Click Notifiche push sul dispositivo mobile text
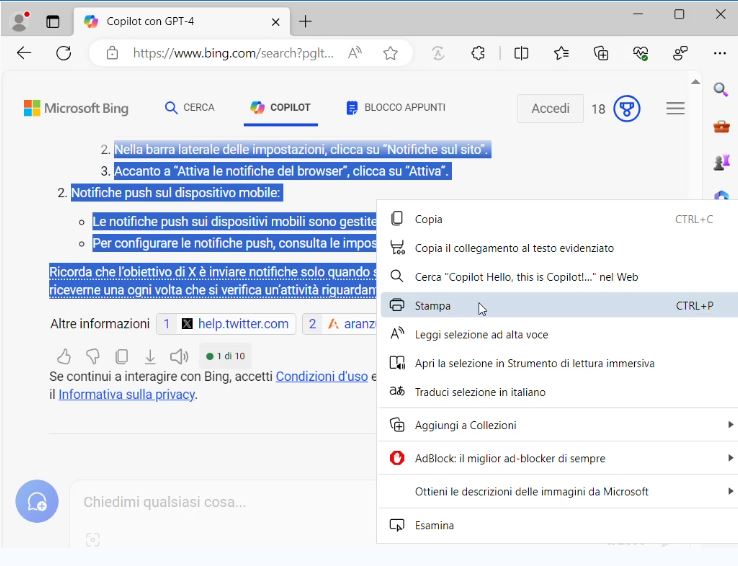Image resolution: width=738 pixels, height=566 pixels. (x=176, y=193)
